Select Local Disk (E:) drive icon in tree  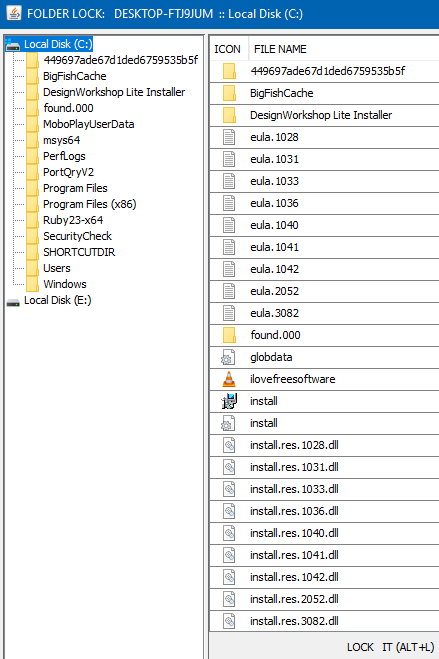coord(13,302)
